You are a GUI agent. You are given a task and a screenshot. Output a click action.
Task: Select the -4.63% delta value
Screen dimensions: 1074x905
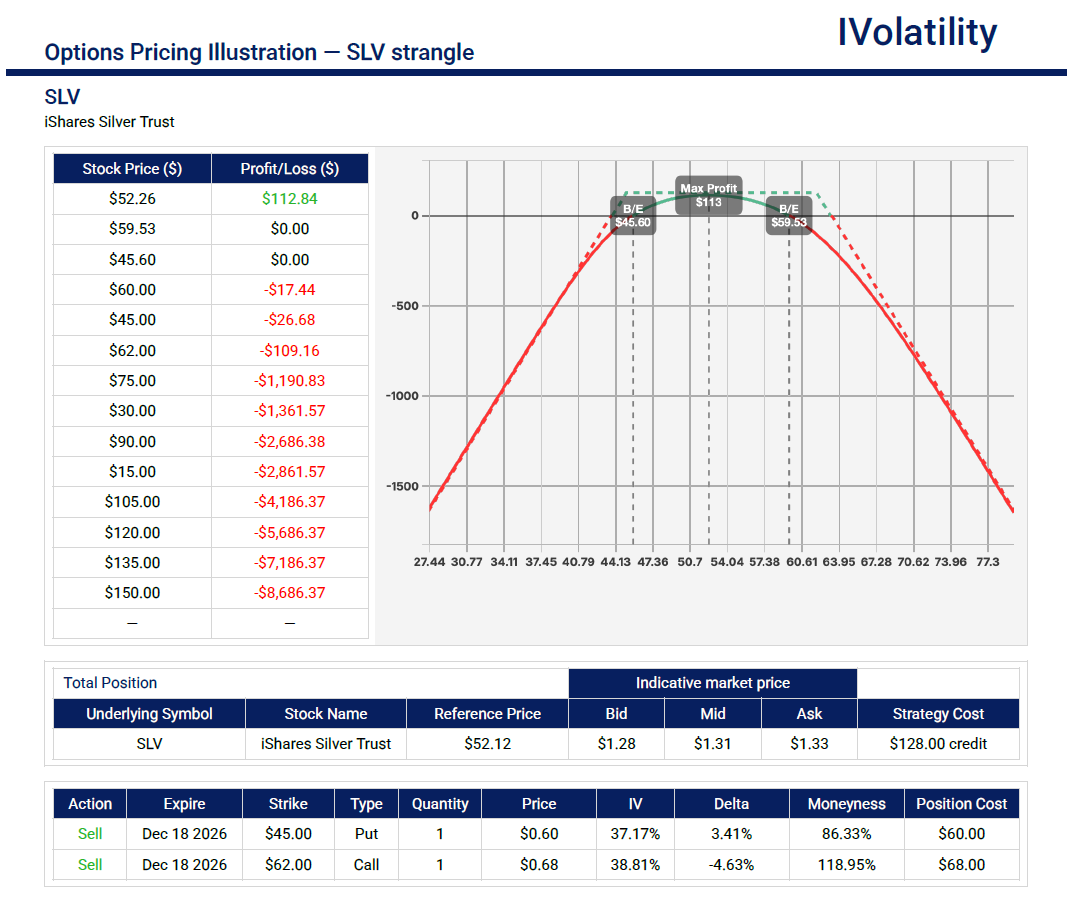pos(732,865)
